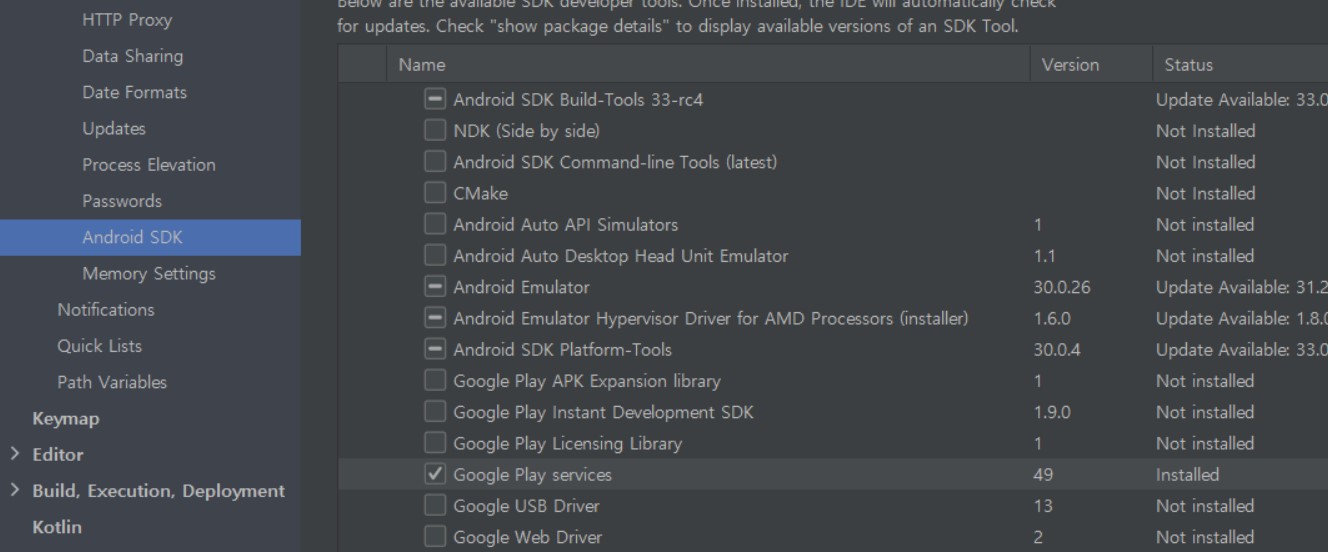1328x552 pixels.
Task: Select Keymap settings
Action: 66,419
